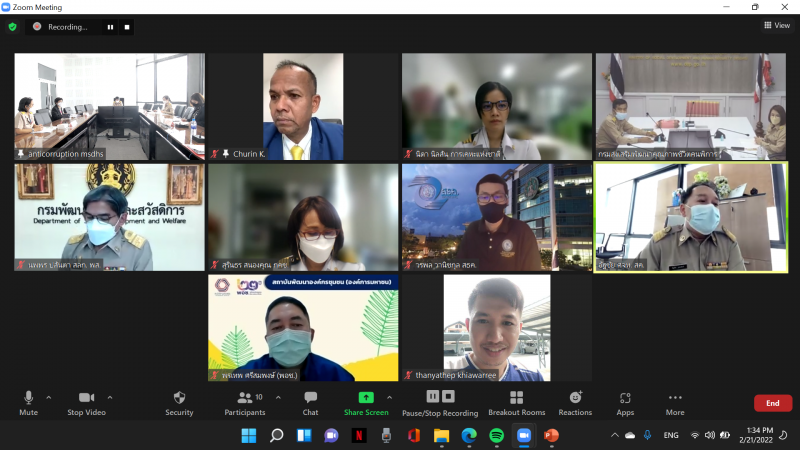Expand arrow next to Participants
The width and height of the screenshot is (800, 450).
[x=278, y=397]
